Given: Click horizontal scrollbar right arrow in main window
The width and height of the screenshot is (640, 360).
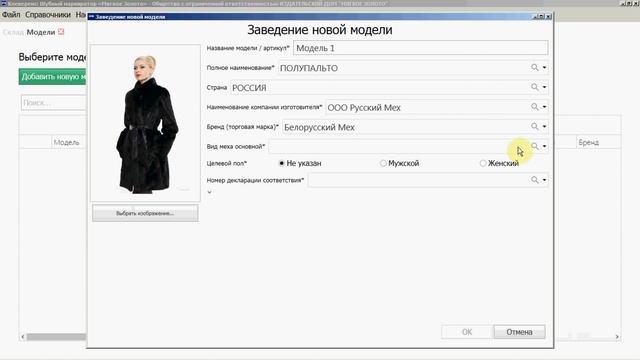Looking at the screenshot, I should click(x=617, y=337).
